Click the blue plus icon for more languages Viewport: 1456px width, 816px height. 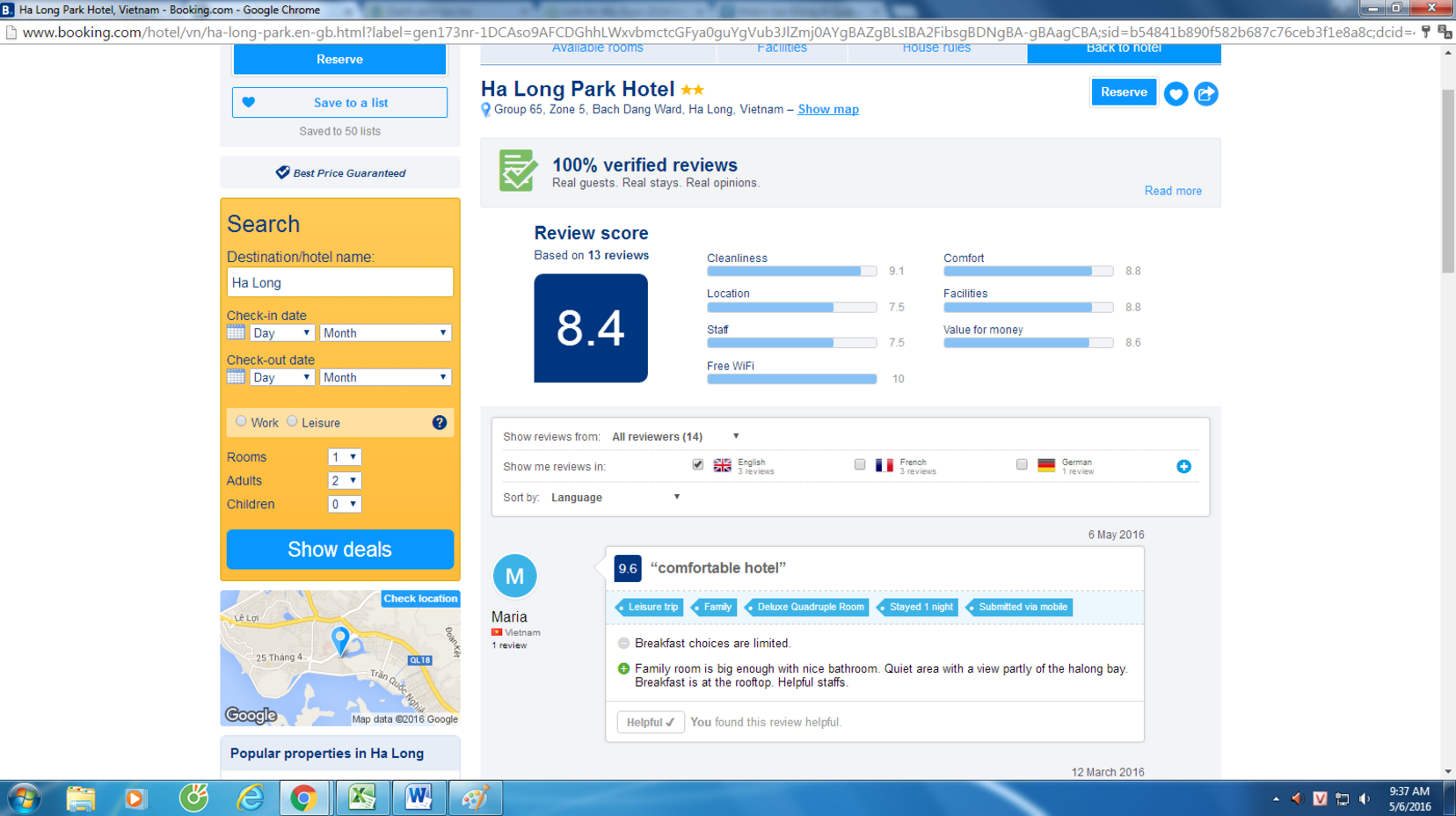(1183, 466)
